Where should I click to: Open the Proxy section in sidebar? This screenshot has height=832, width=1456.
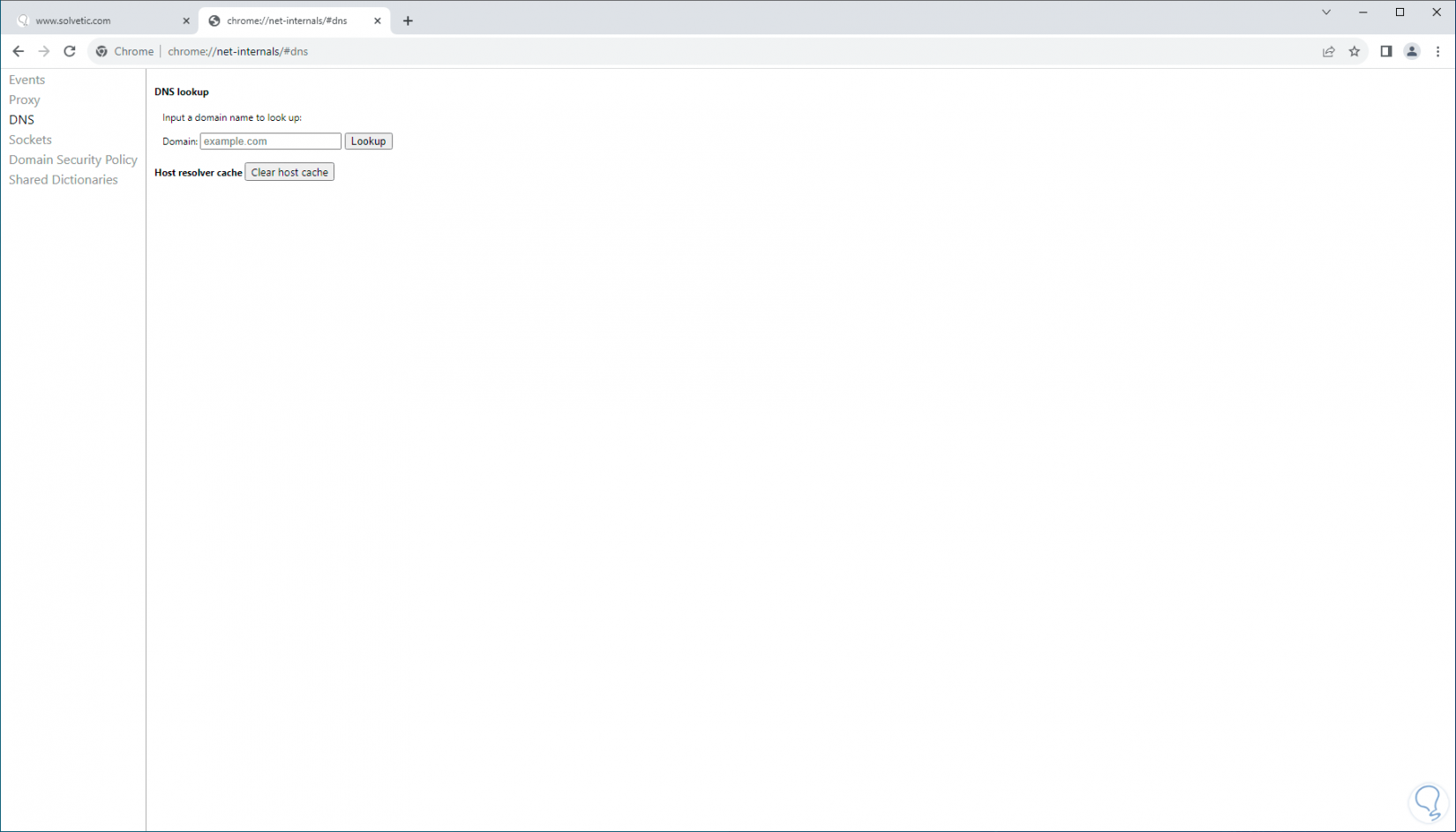coord(25,100)
